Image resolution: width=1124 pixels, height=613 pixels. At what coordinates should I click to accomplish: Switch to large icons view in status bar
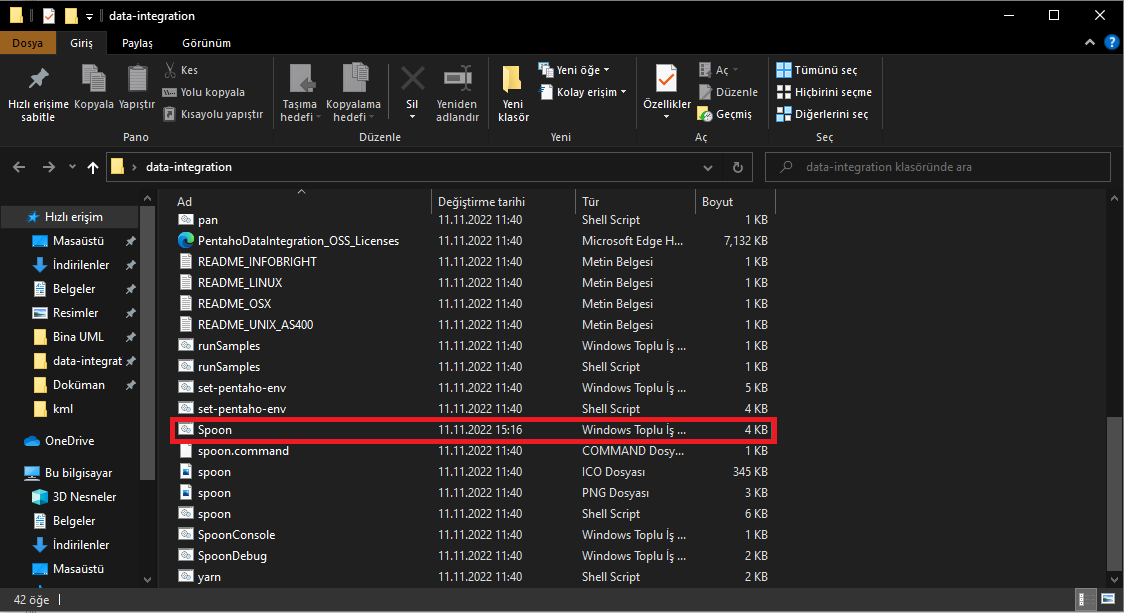pos(1108,599)
